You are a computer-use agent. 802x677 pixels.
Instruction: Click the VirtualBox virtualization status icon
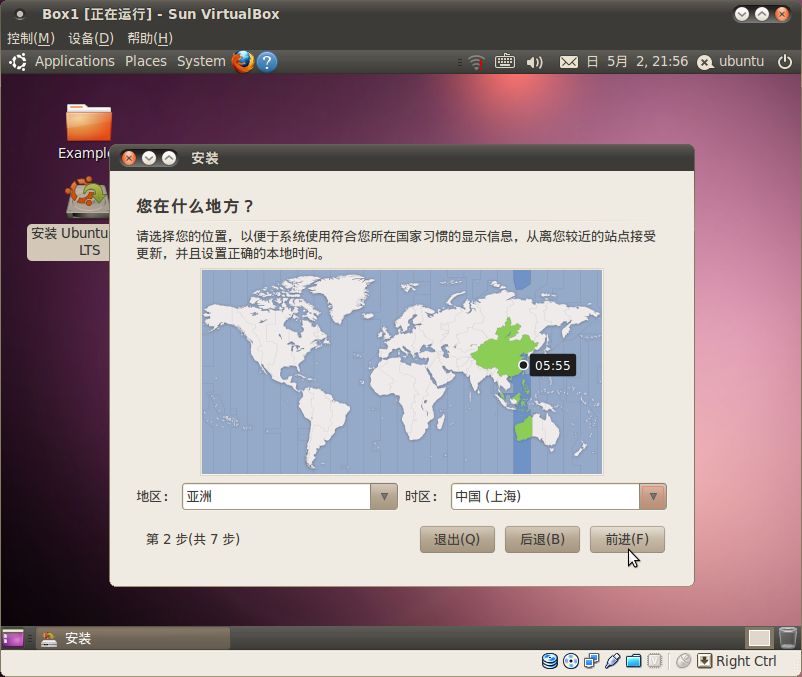654,661
